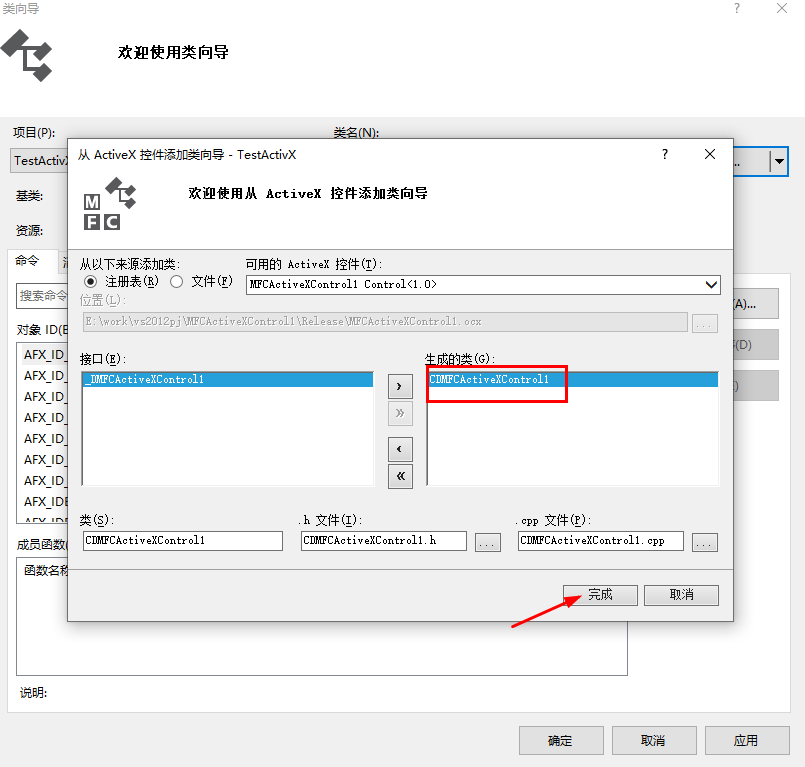Screen dimensions: 805x767
Task: Click the help question mark on the ActiveX wizard
Action: [664, 155]
